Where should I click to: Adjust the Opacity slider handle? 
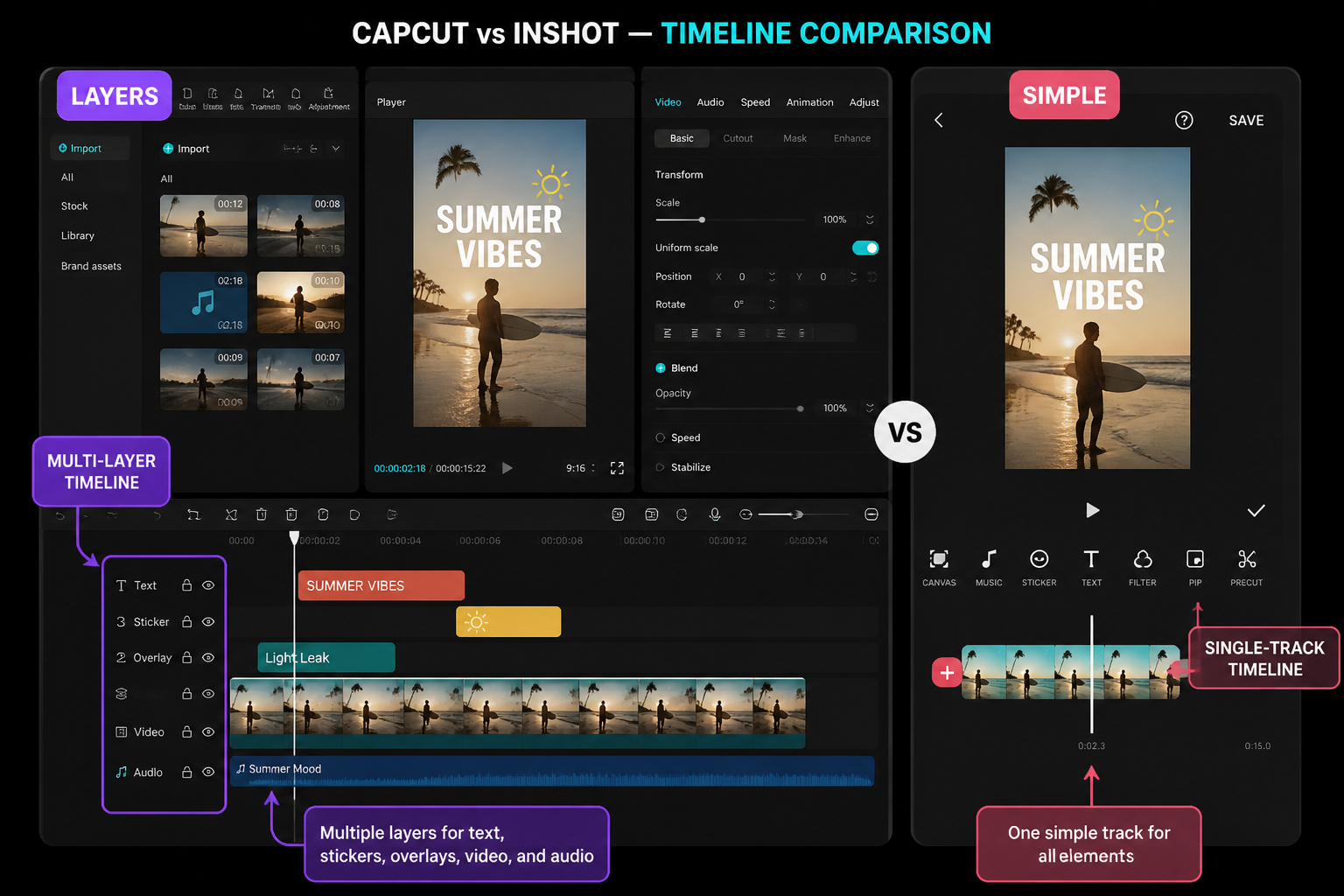coord(800,409)
